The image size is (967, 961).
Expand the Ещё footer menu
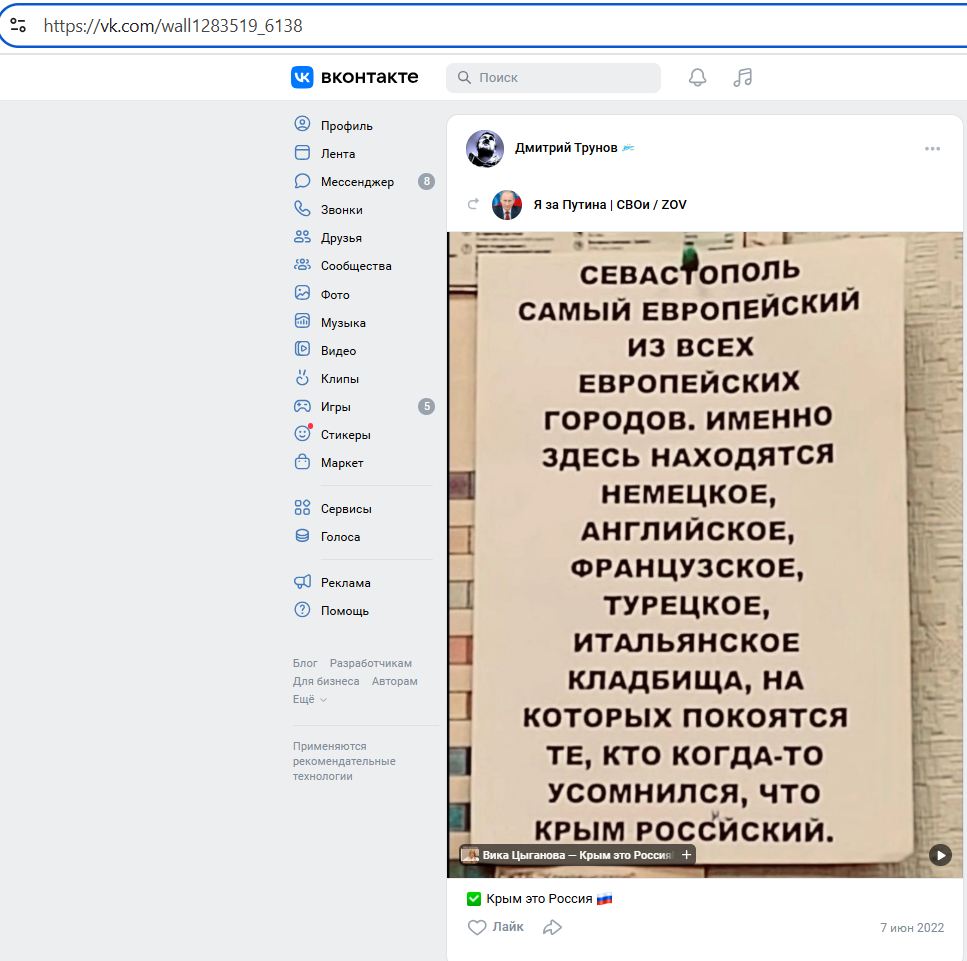pyautogui.click(x=309, y=699)
